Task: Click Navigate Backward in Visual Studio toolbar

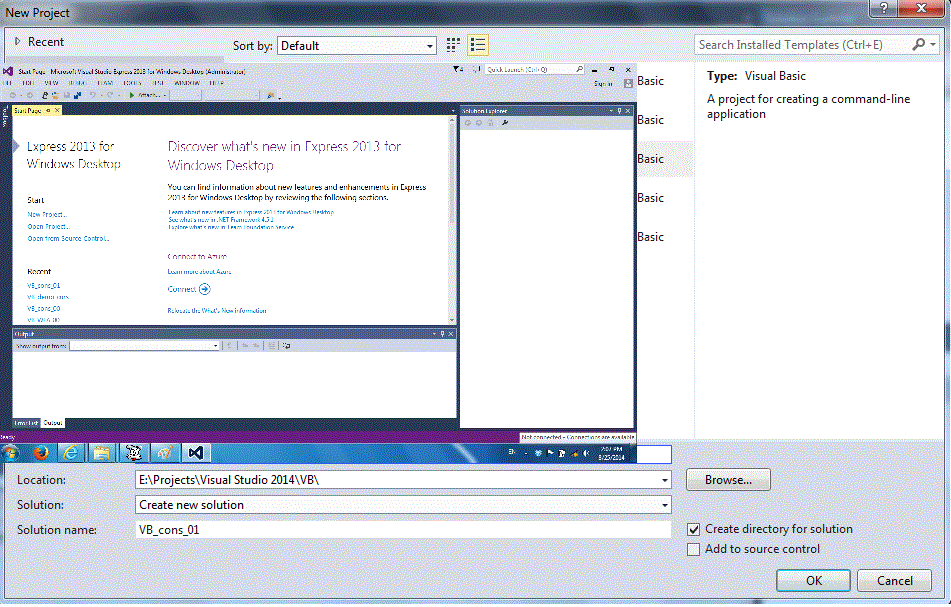Action: (x=13, y=95)
